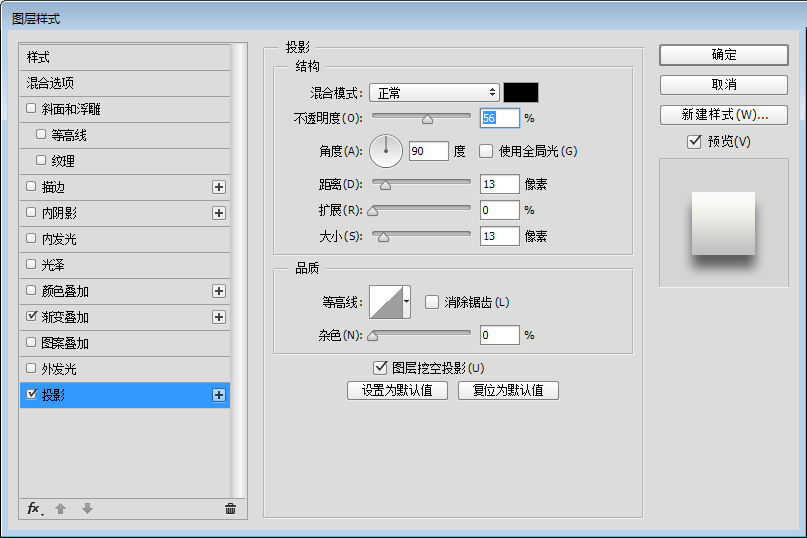Enable the 使用全局光 checkbox
Screen dimensions: 807x538
486,151
